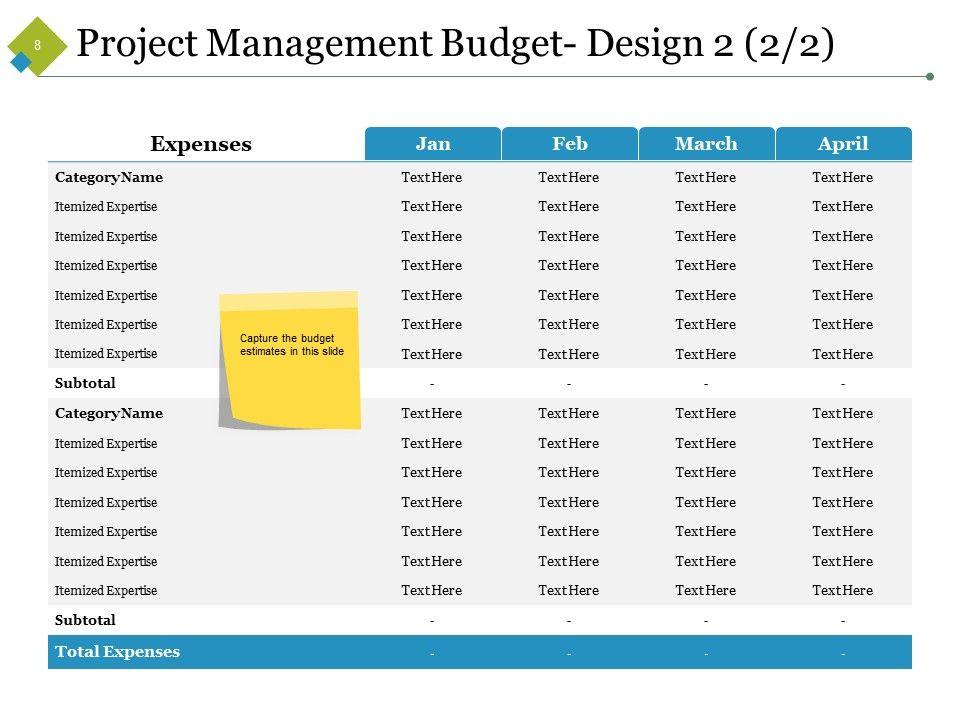This screenshot has width=960, height=720.
Task: Select Jan cell in first Category Name row
Action: tap(432, 178)
